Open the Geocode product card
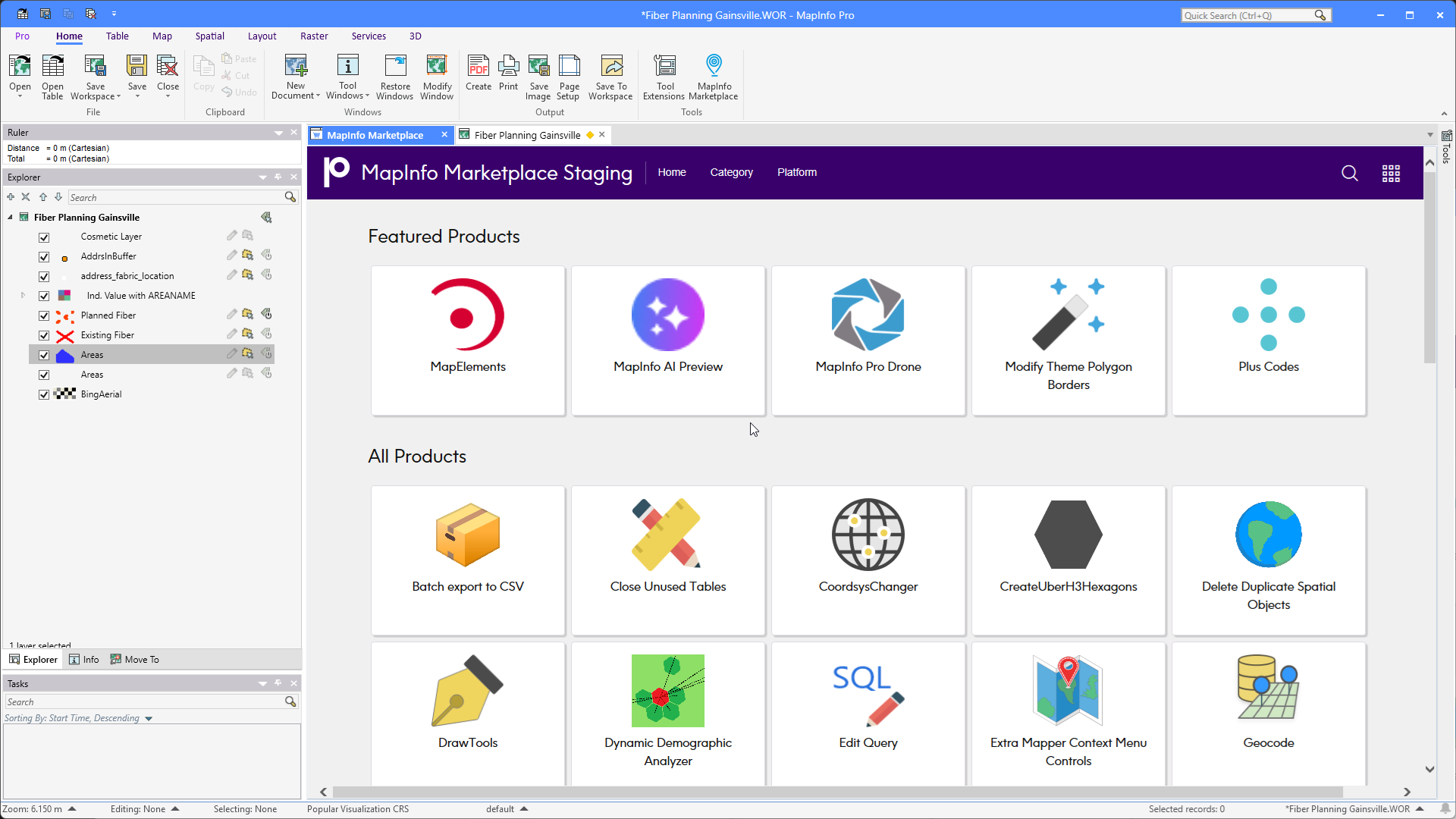Screen dimensions: 1456x819 (x=1269, y=713)
